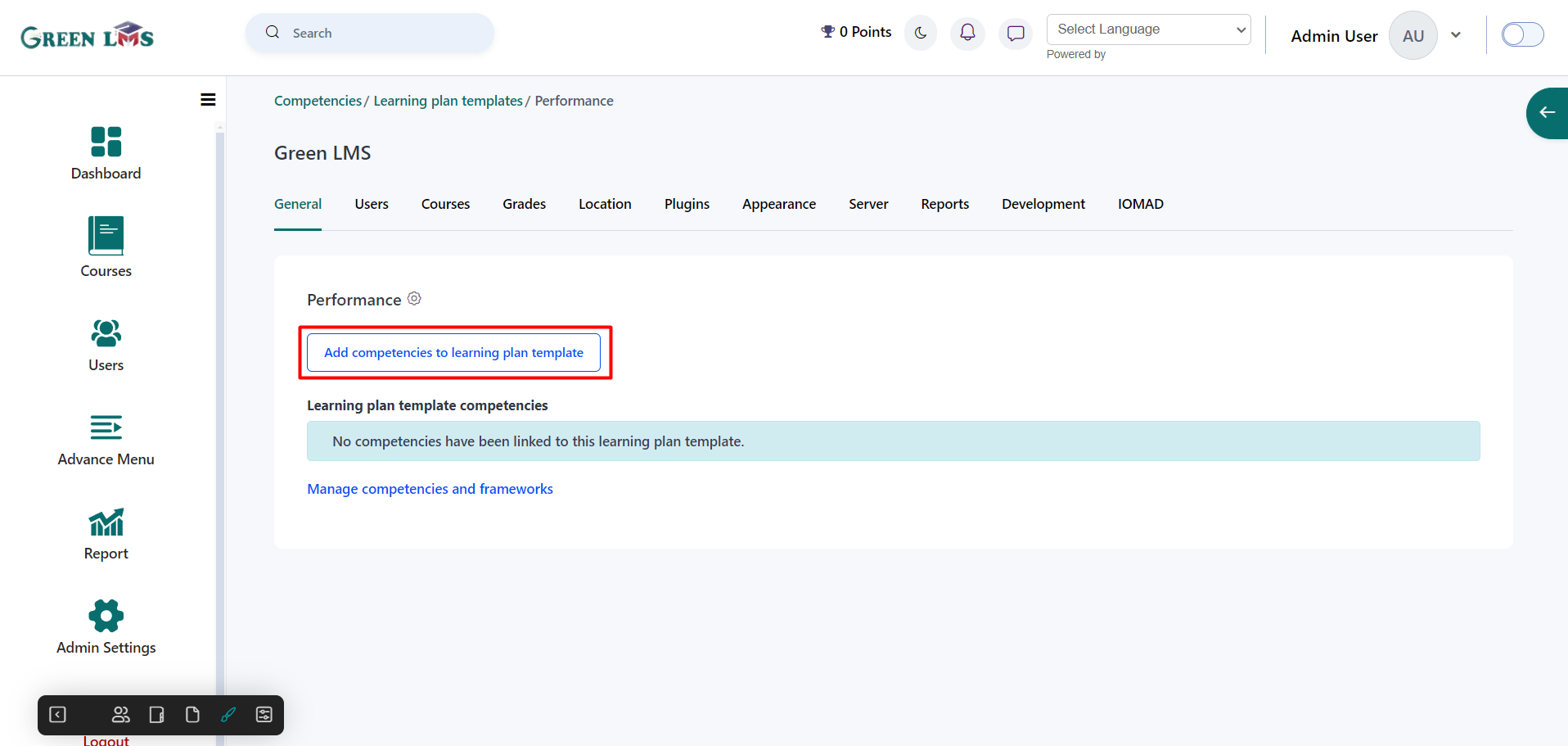Click the paintbrush icon in floating toolbar
The width and height of the screenshot is (1568, 746).
tap(228, 715)
